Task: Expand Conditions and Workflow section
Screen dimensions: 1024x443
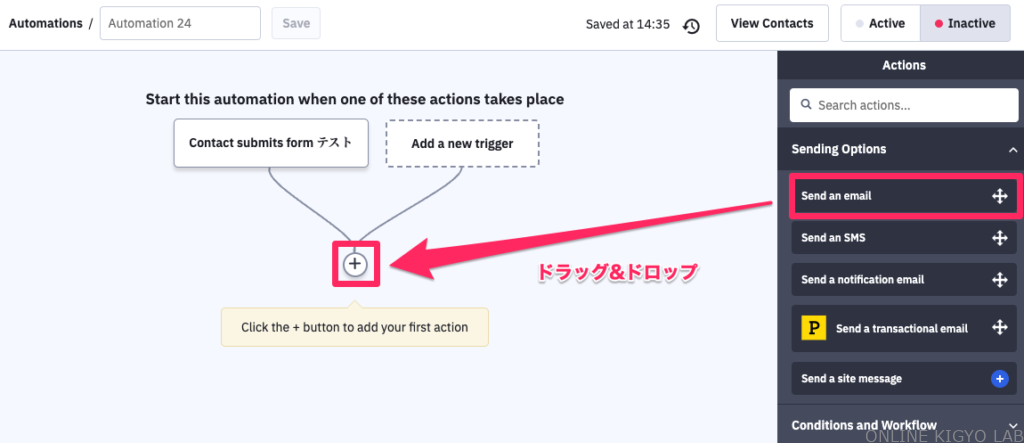Action: [1012, 425]
